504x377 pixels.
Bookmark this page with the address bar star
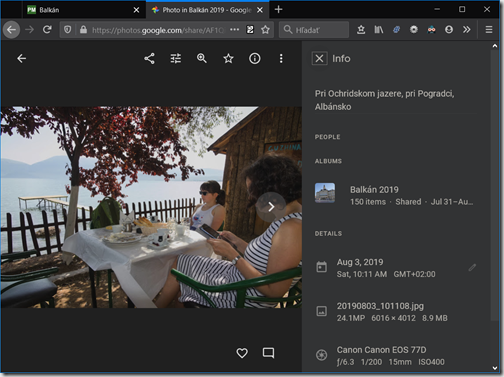[x=265, y=30]
